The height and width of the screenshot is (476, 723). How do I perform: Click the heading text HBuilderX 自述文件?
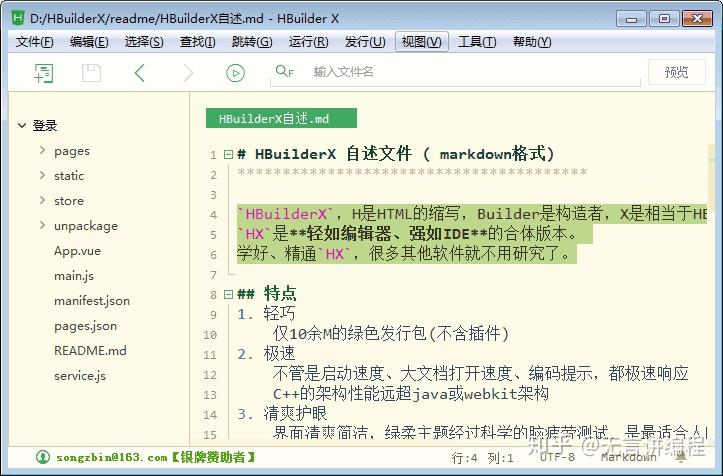point(333,154)
